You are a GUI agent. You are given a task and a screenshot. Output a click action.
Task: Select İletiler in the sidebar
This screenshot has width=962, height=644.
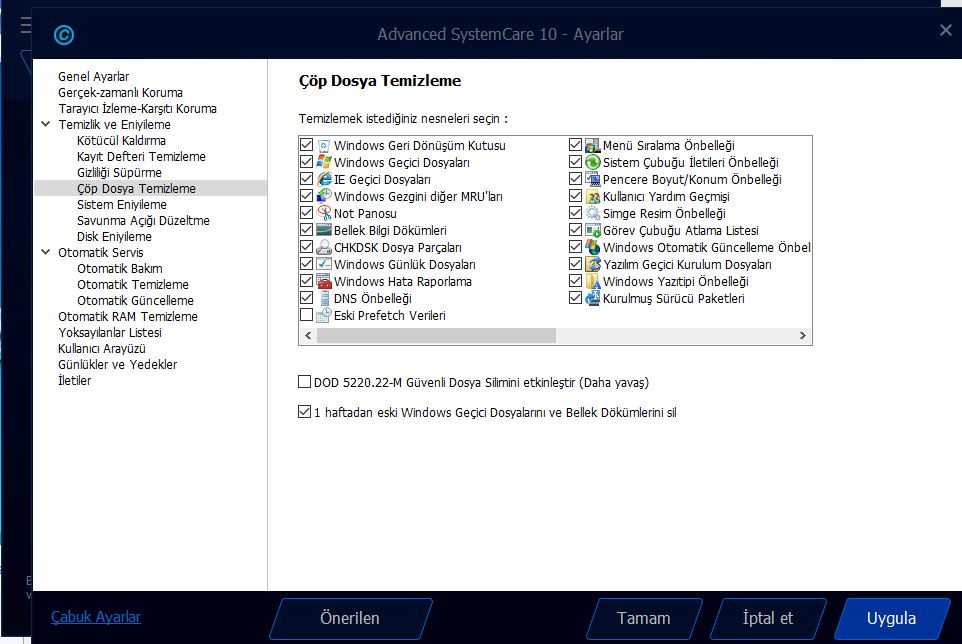74,380
